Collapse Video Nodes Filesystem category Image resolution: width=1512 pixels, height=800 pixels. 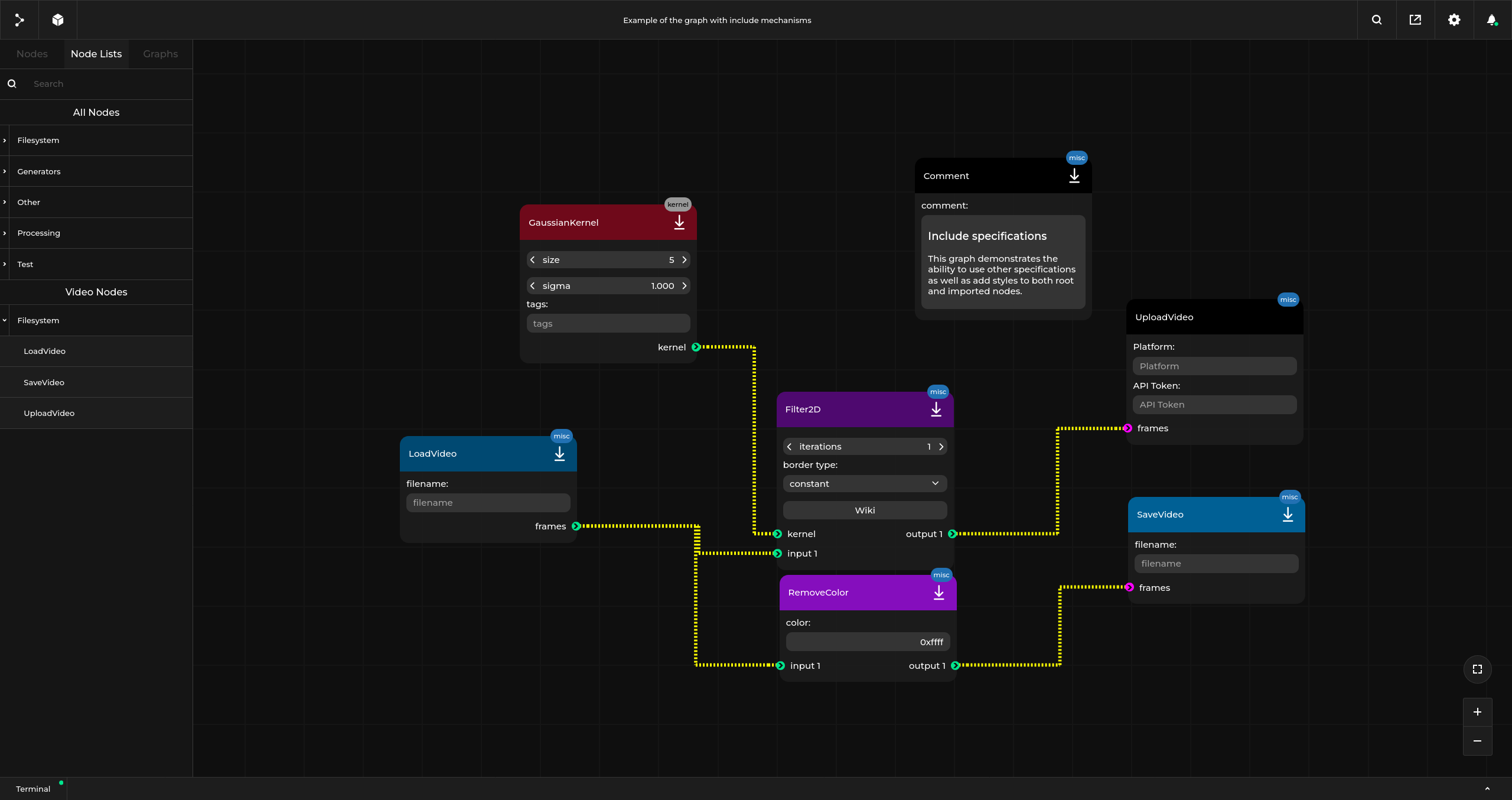(5, 320)
